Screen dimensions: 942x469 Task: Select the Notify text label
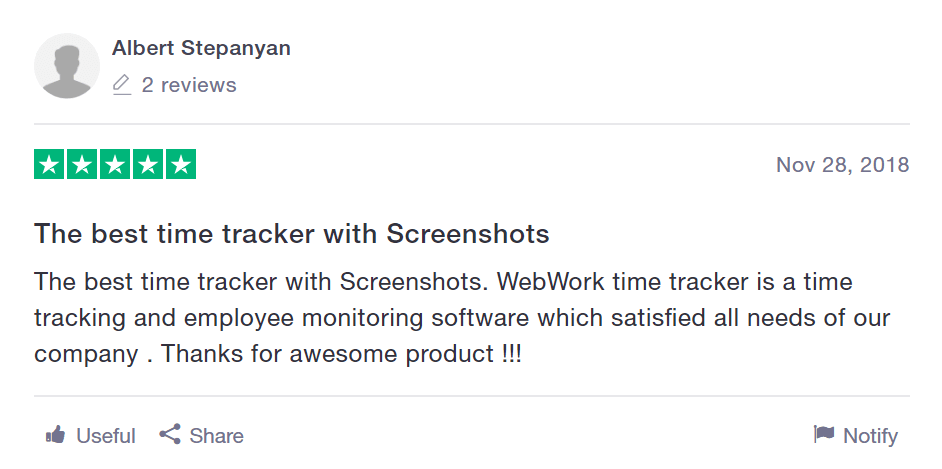point(871,436)
